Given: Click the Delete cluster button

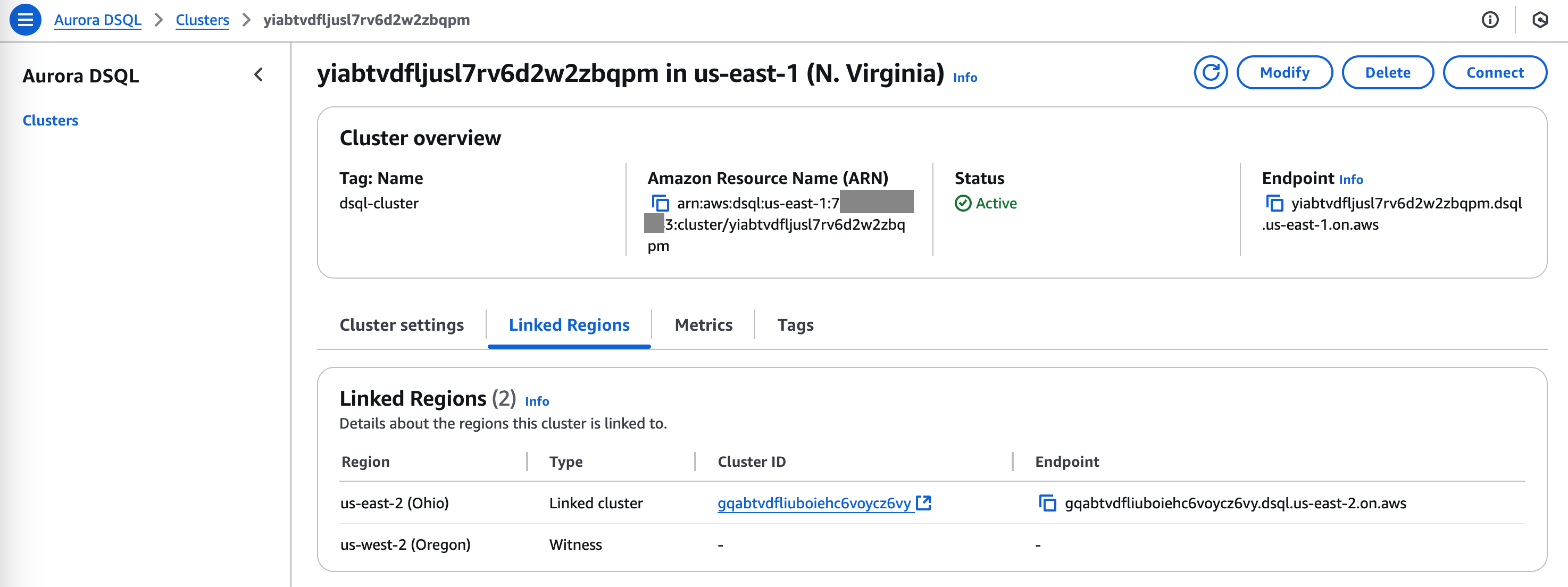Looking at the screenshot, I should pos(1387,72).
